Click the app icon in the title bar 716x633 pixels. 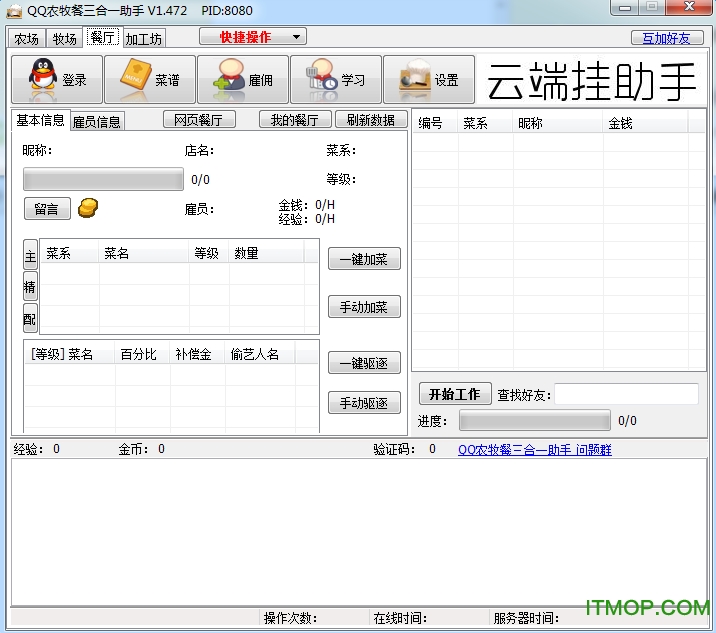click(x=14, y=11)
